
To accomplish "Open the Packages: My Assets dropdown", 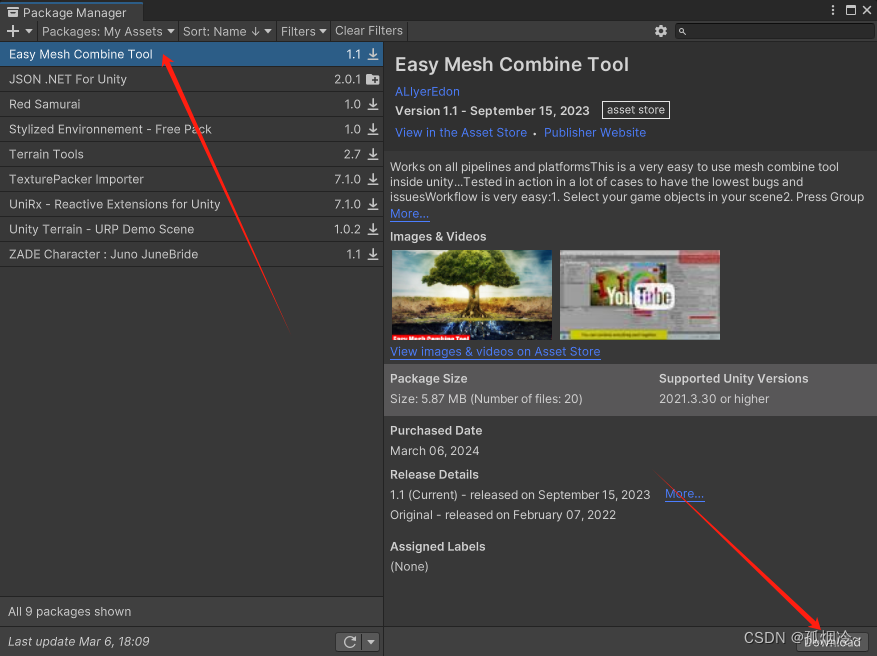I will (x=108, y=31).
